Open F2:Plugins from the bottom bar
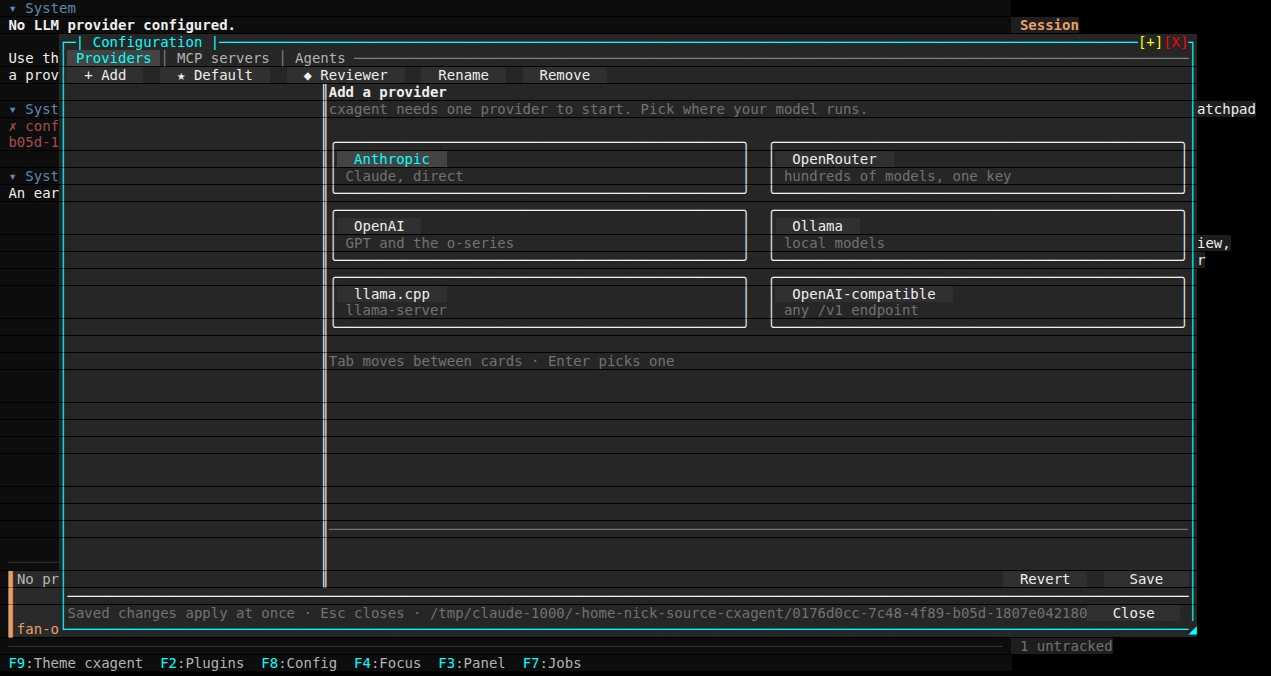 [x=202, y=663]
